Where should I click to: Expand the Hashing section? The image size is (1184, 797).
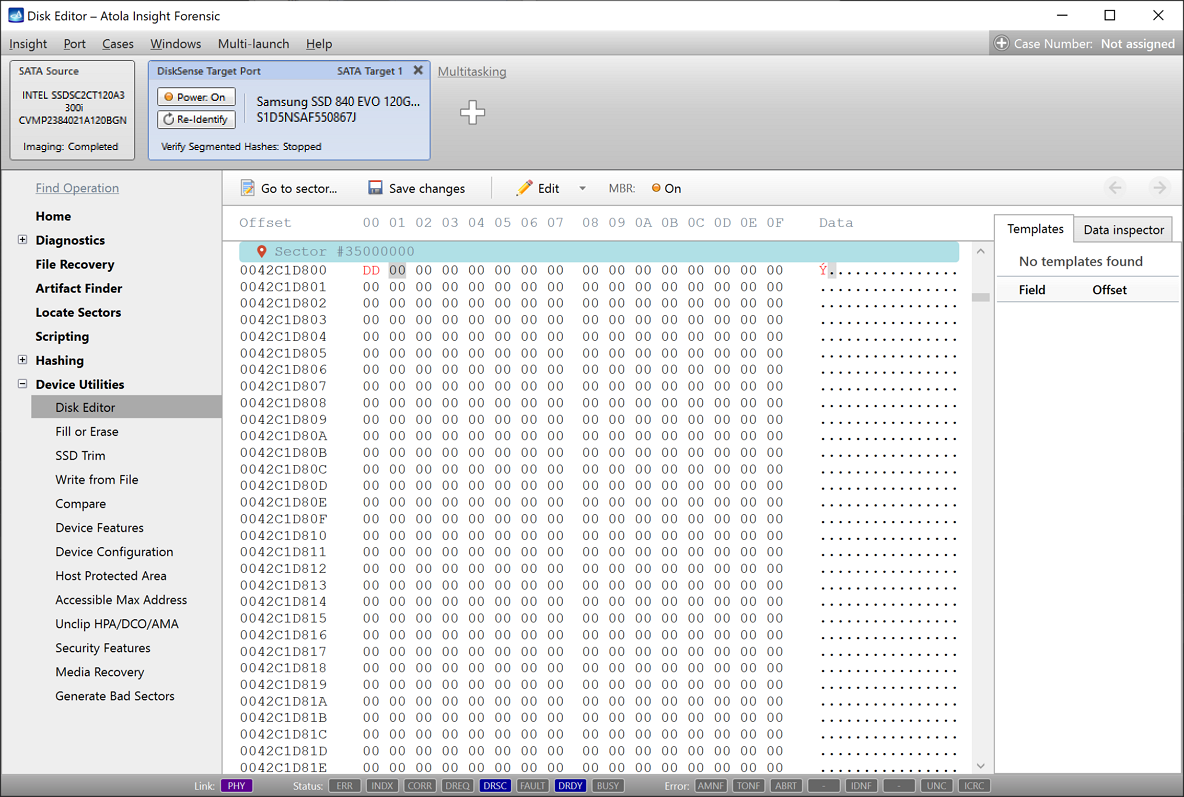click(22, 360)
